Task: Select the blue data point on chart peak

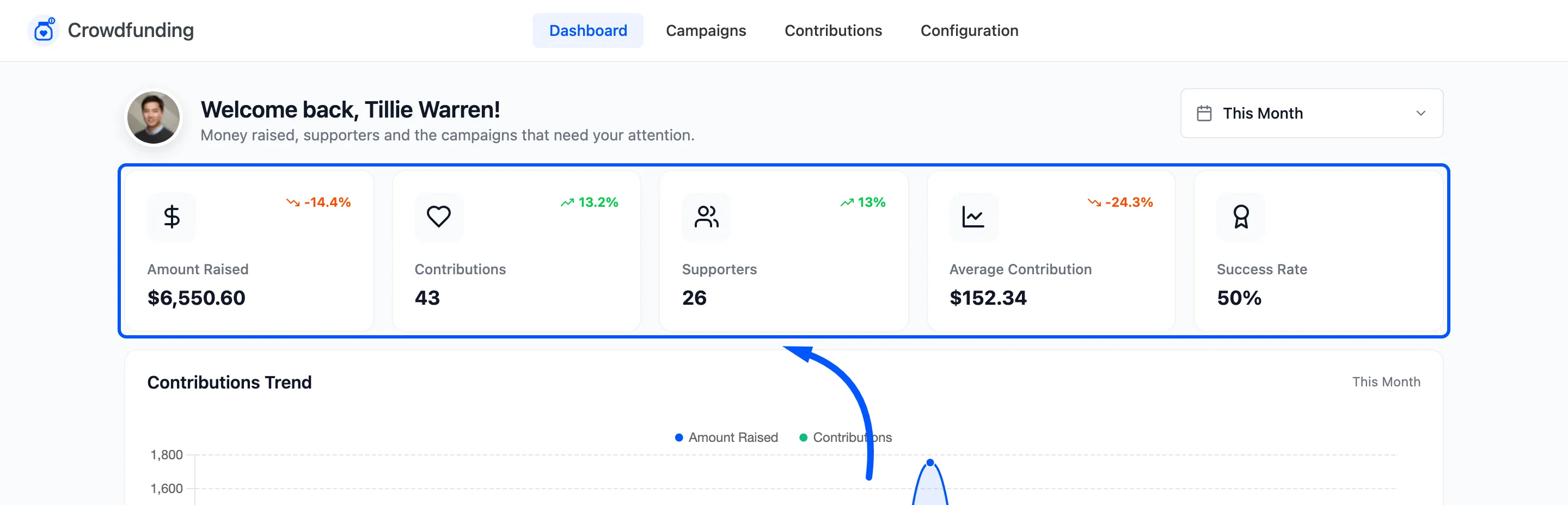Action: (929, 463)
